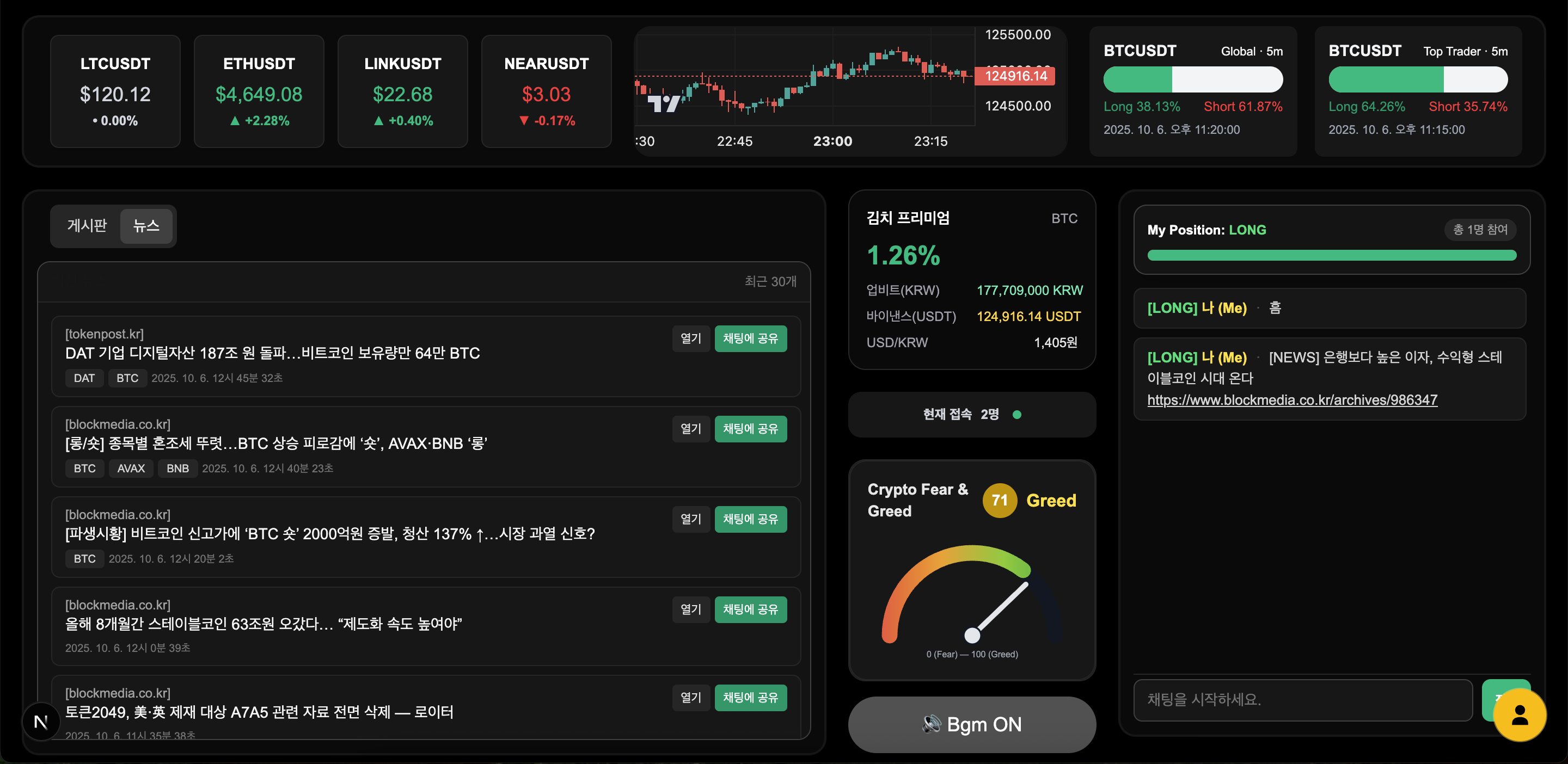Click the 71 Fear & Greed badge

coord(999,500)
